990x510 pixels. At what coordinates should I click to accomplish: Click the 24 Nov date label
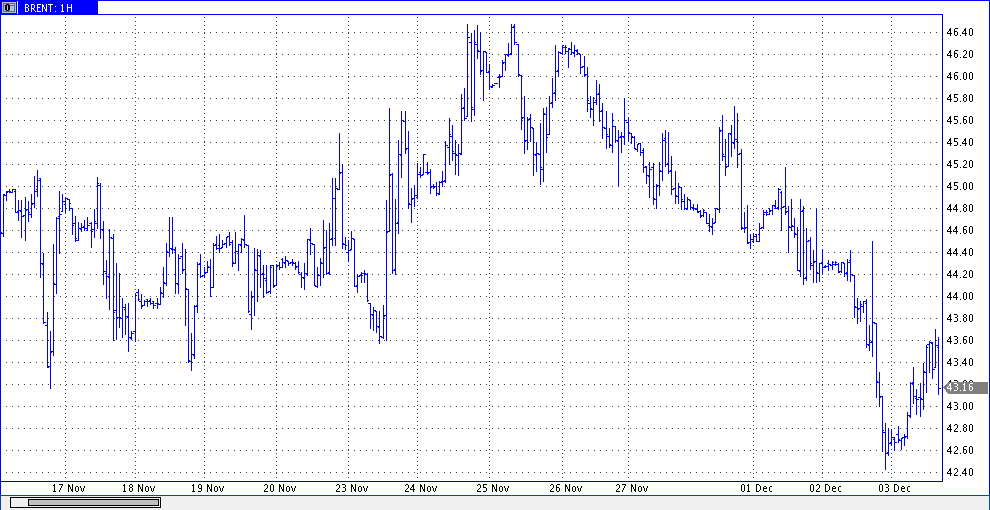click(421, 489)
